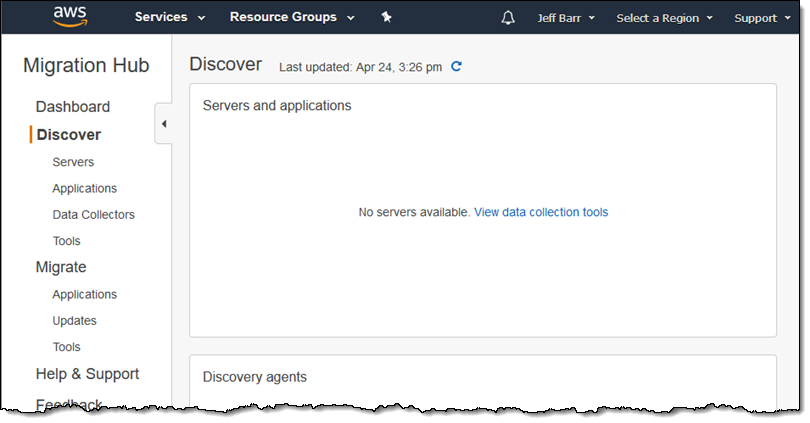
Task: Open Applications under Discover
Action: (x=84, y=188)
